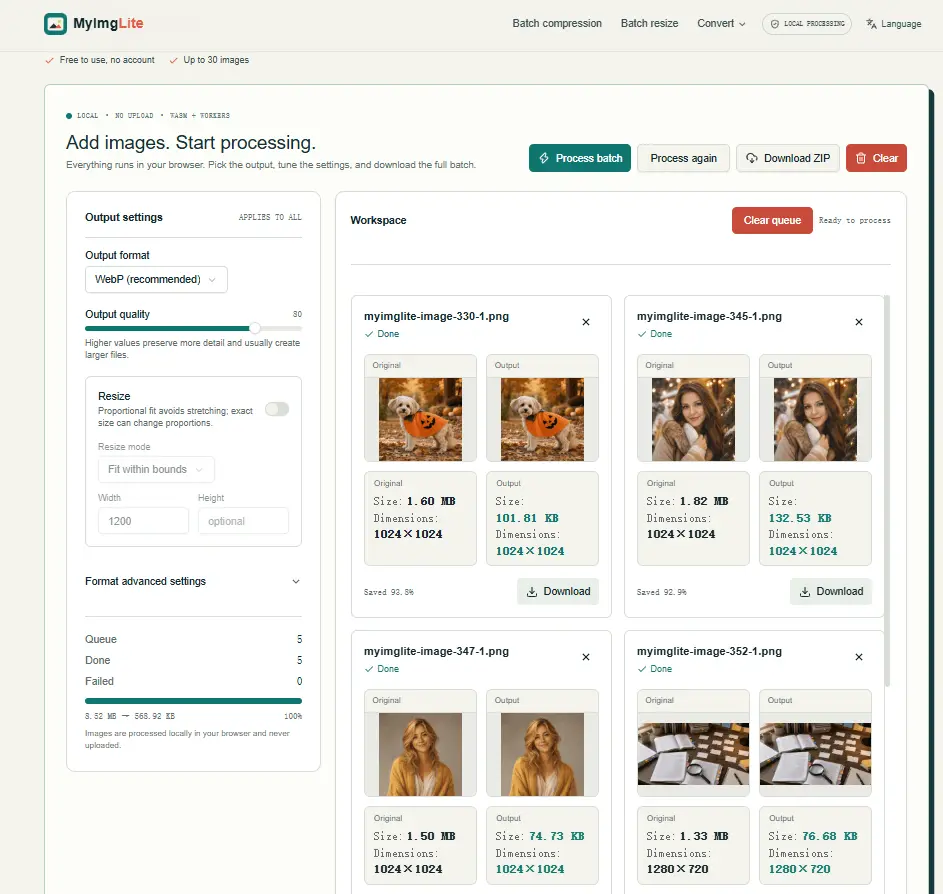
Task: Click original woman thumbnail of image-345-1
Action: 693,420
